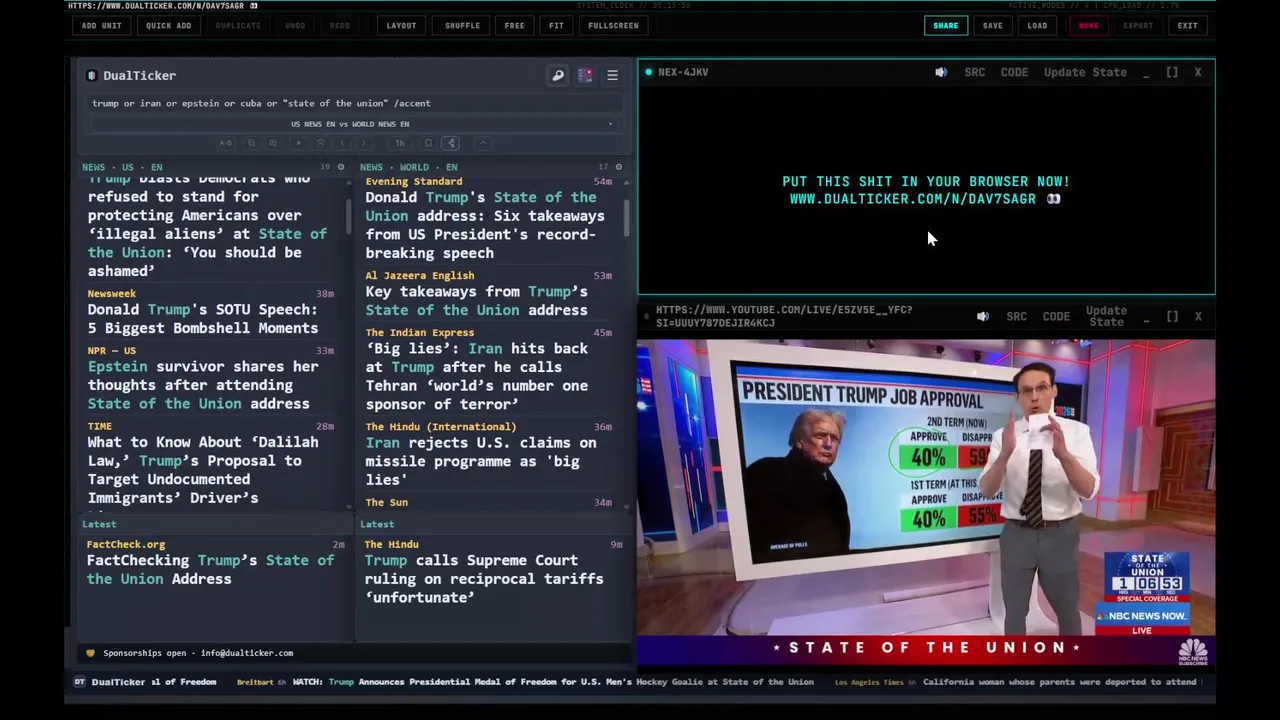The image size is (1280, 720).
Task: Click the next arrow in feed toolbar
Action: tap(364, 143)
